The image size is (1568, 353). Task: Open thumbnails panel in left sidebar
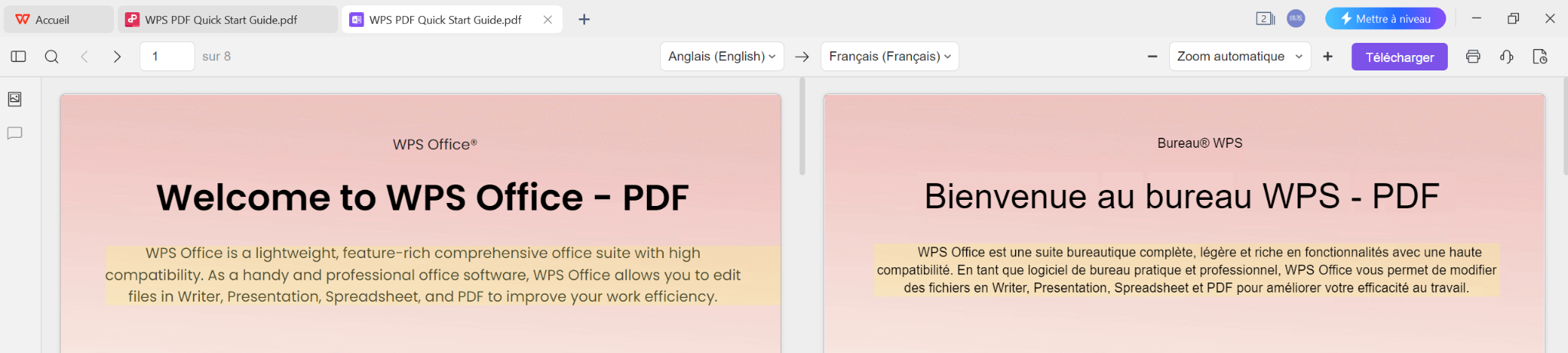click(x=15, y=100)
